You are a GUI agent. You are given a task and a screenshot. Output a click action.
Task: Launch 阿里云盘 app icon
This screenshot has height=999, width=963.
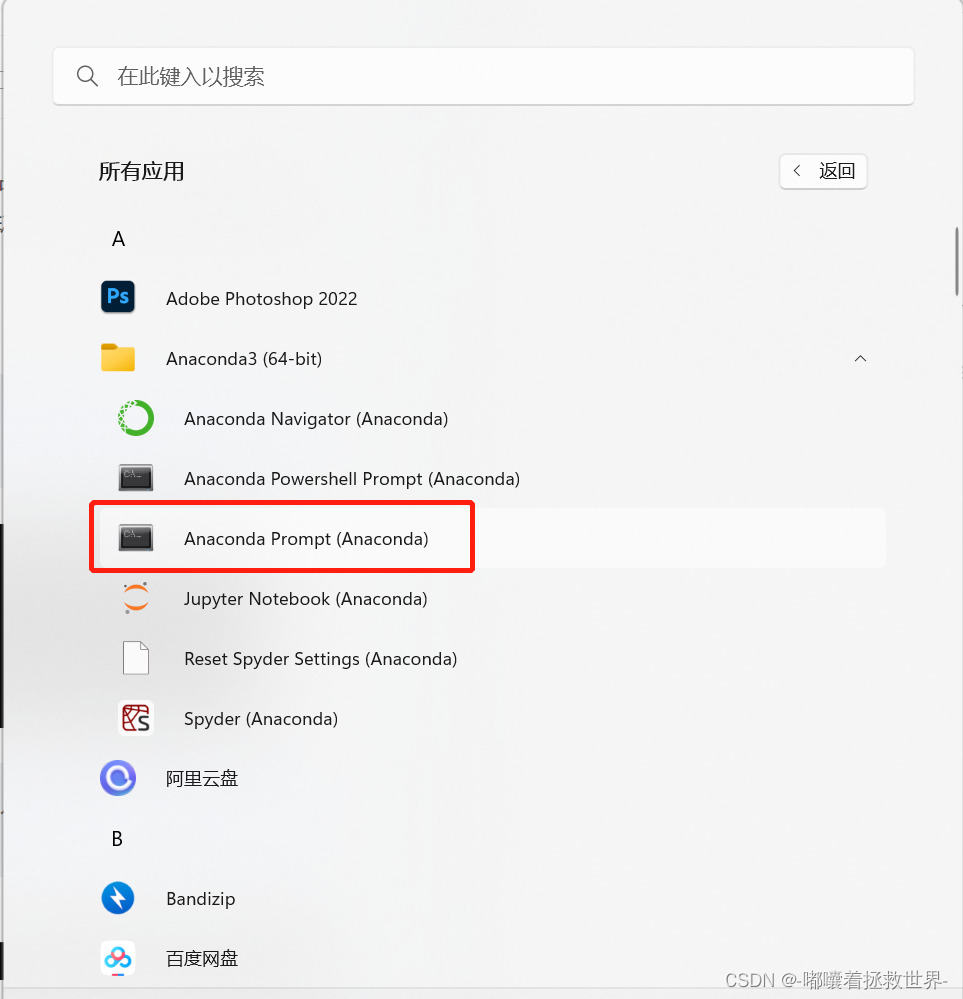pyautogui.click(x=118, y=778)
